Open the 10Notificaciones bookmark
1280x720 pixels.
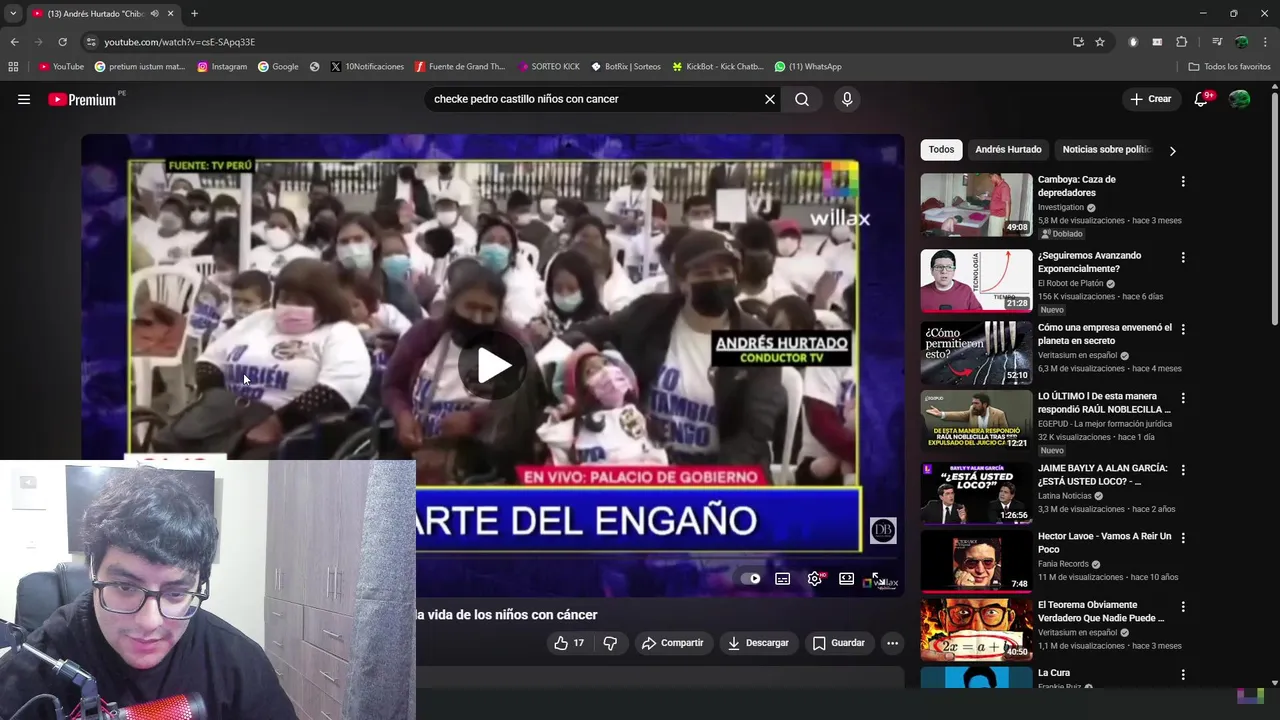coord(367,67)
